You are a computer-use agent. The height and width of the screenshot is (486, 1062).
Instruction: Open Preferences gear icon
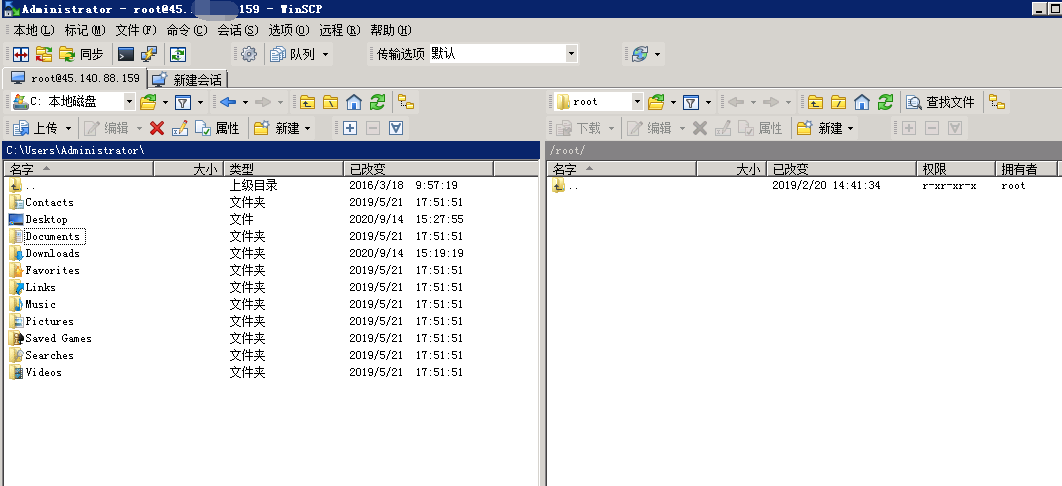(249, 54)
